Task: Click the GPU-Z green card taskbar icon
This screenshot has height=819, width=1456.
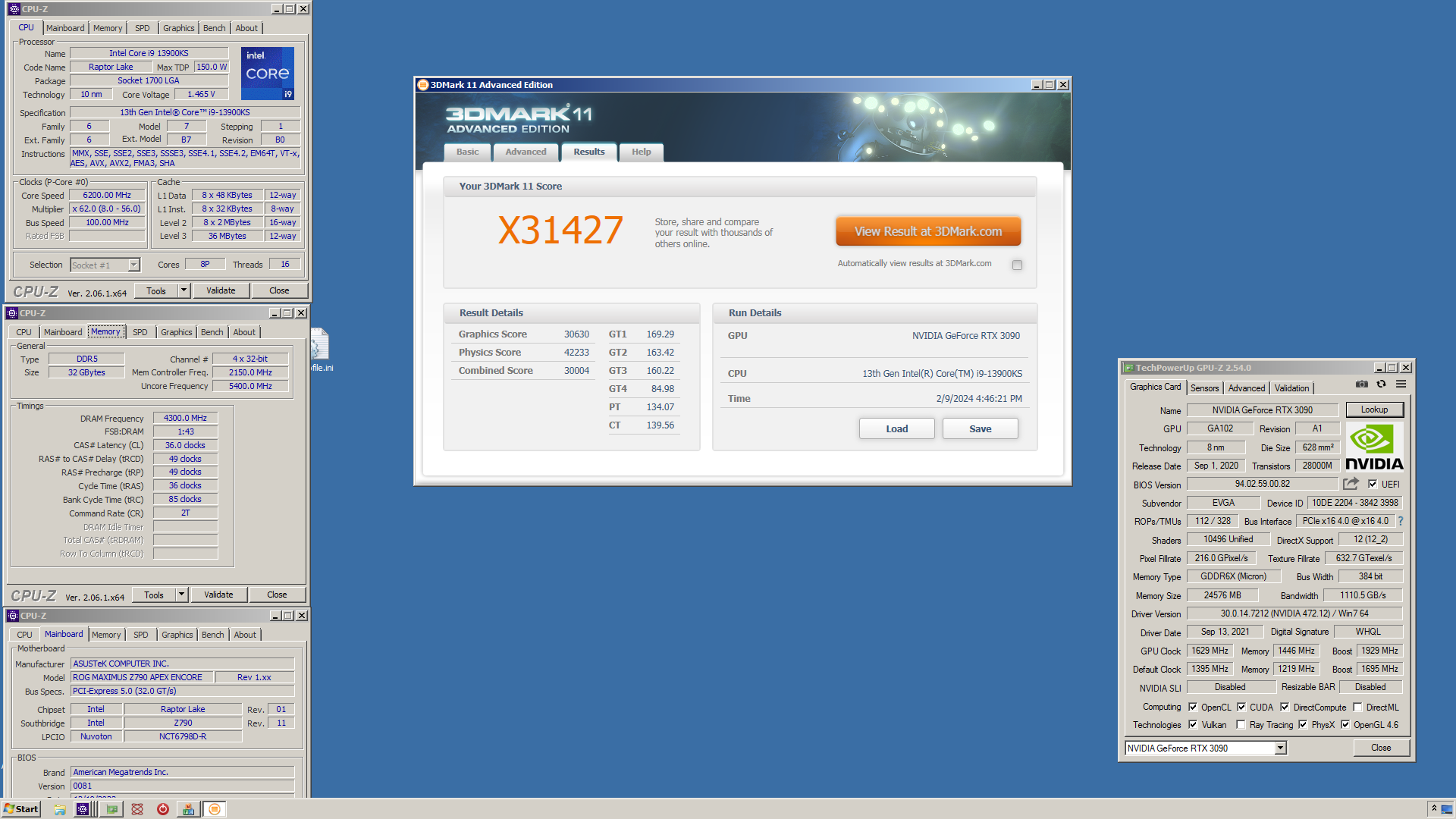Action: click(x=112, y=809)
